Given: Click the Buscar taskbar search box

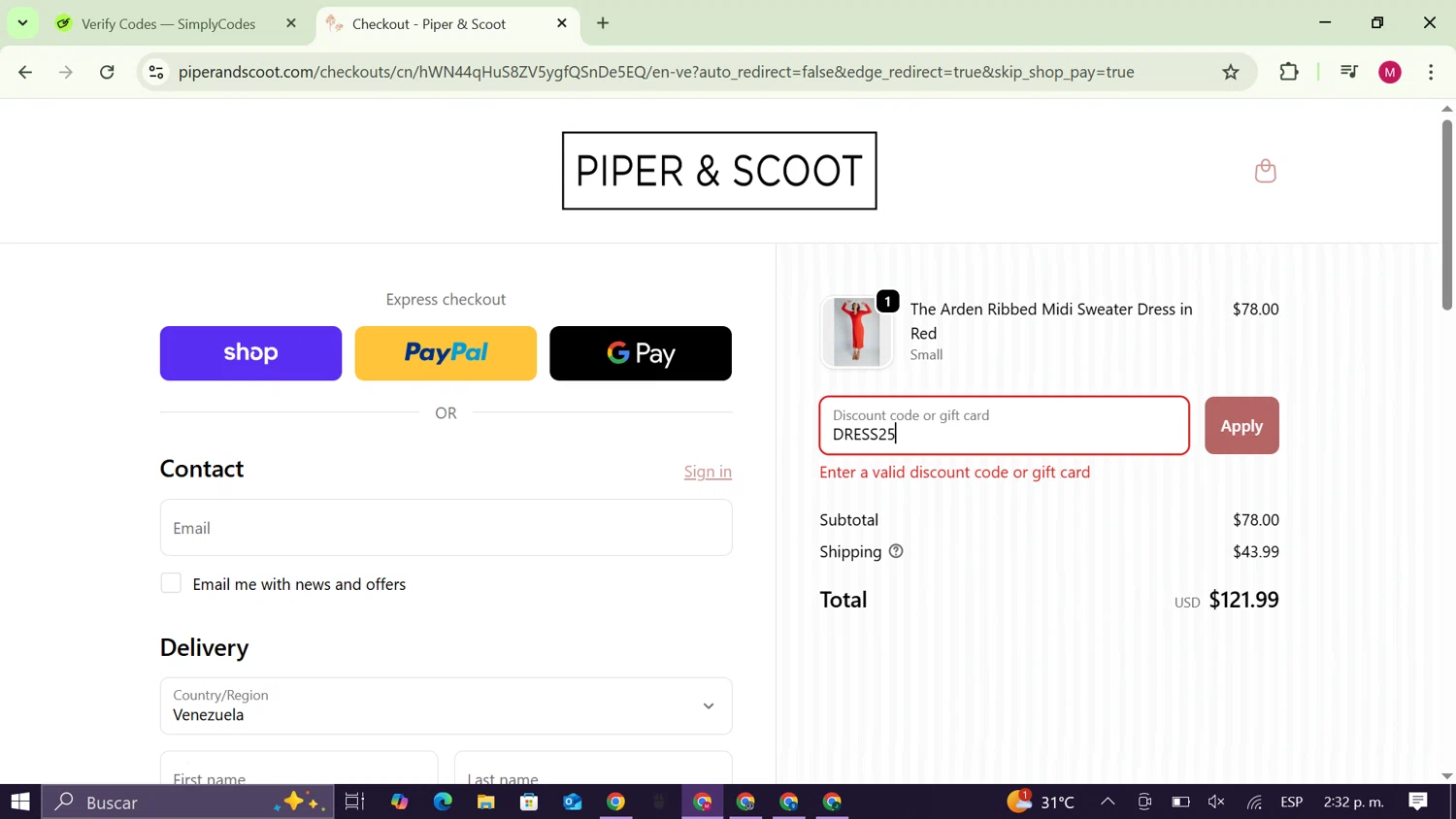Looking at the screenshot, I should click(x=188, y=802).
